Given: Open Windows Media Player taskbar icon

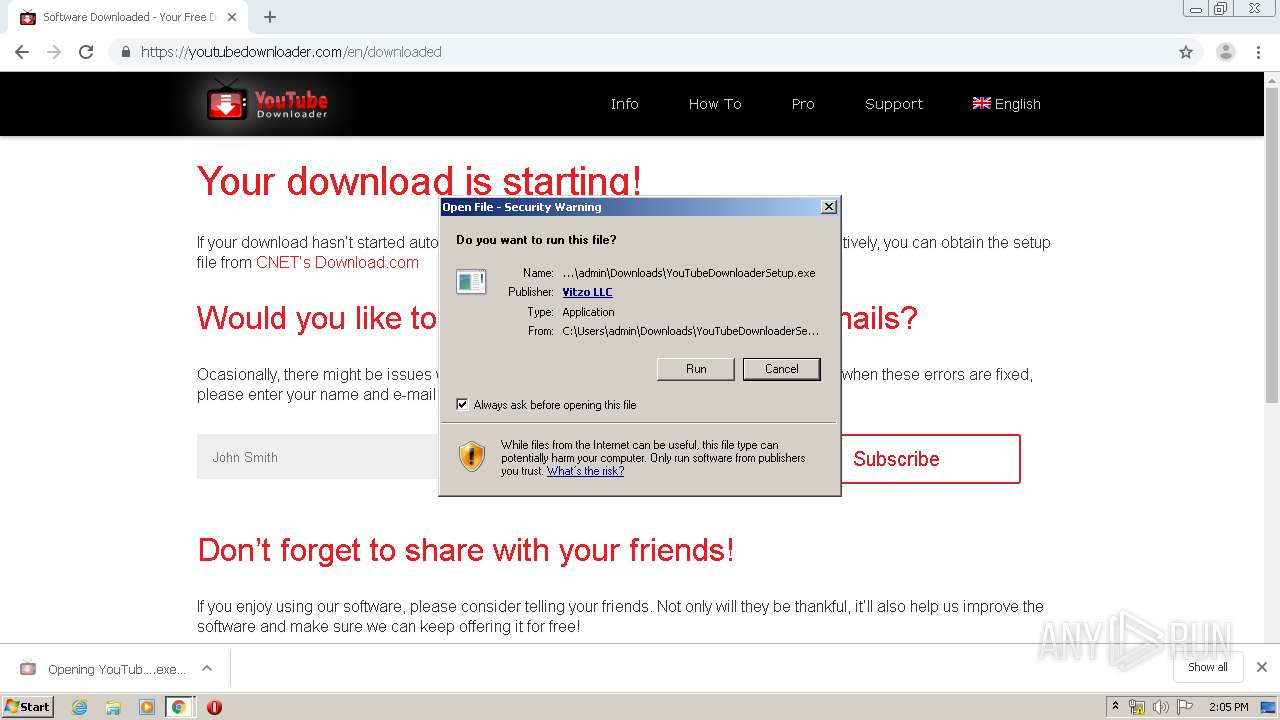Looking at the screenshot, I should 147,707.
